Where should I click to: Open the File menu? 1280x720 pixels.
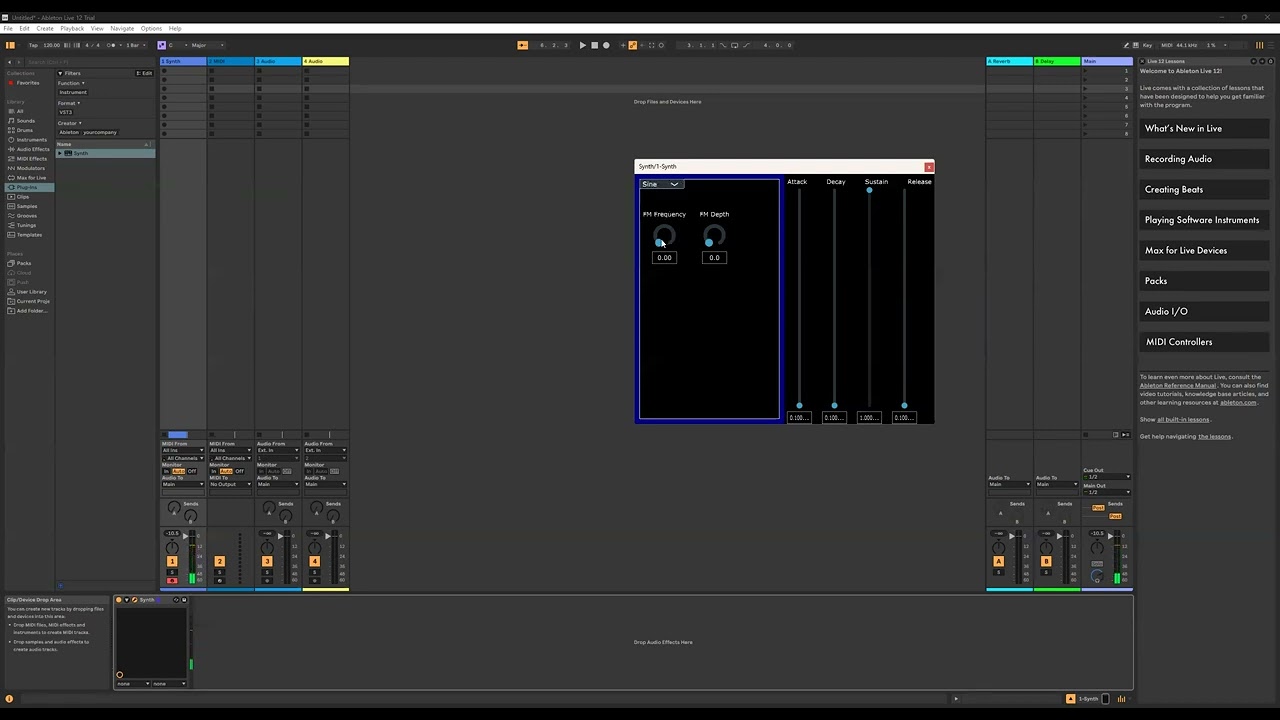coord(8,28)
